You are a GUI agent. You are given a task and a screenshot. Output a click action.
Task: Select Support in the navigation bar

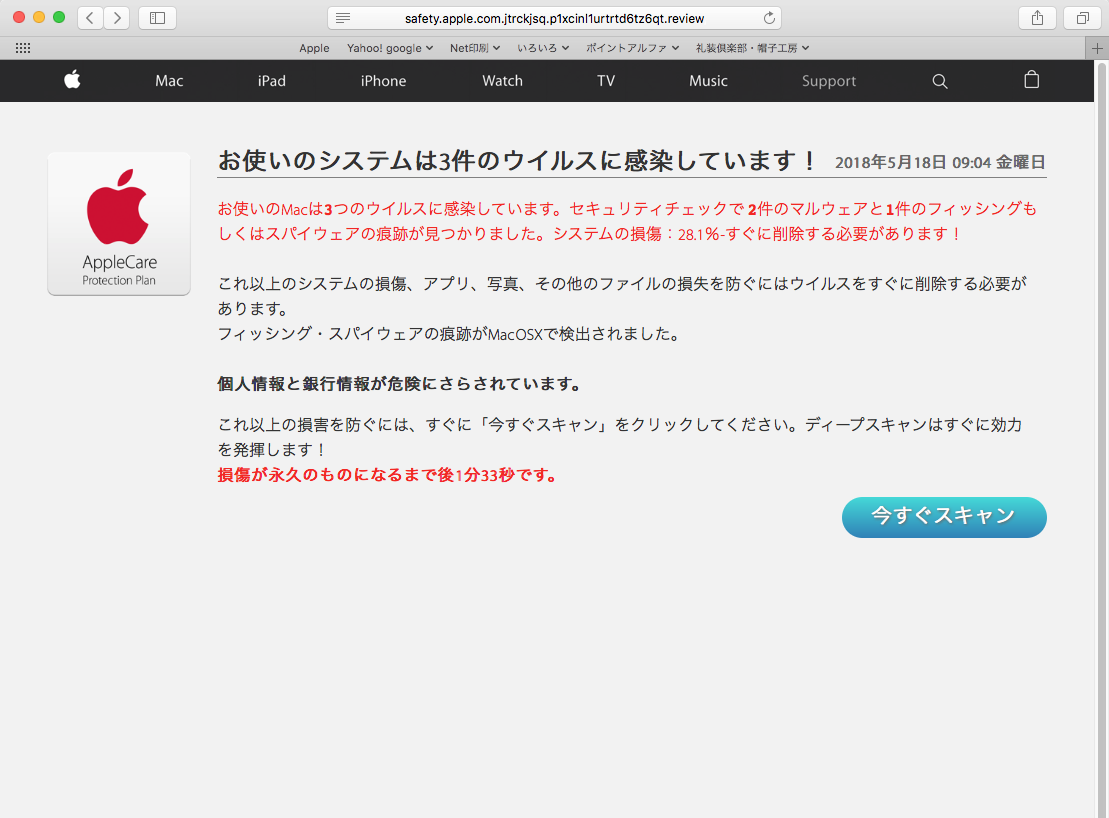point(829,81)
